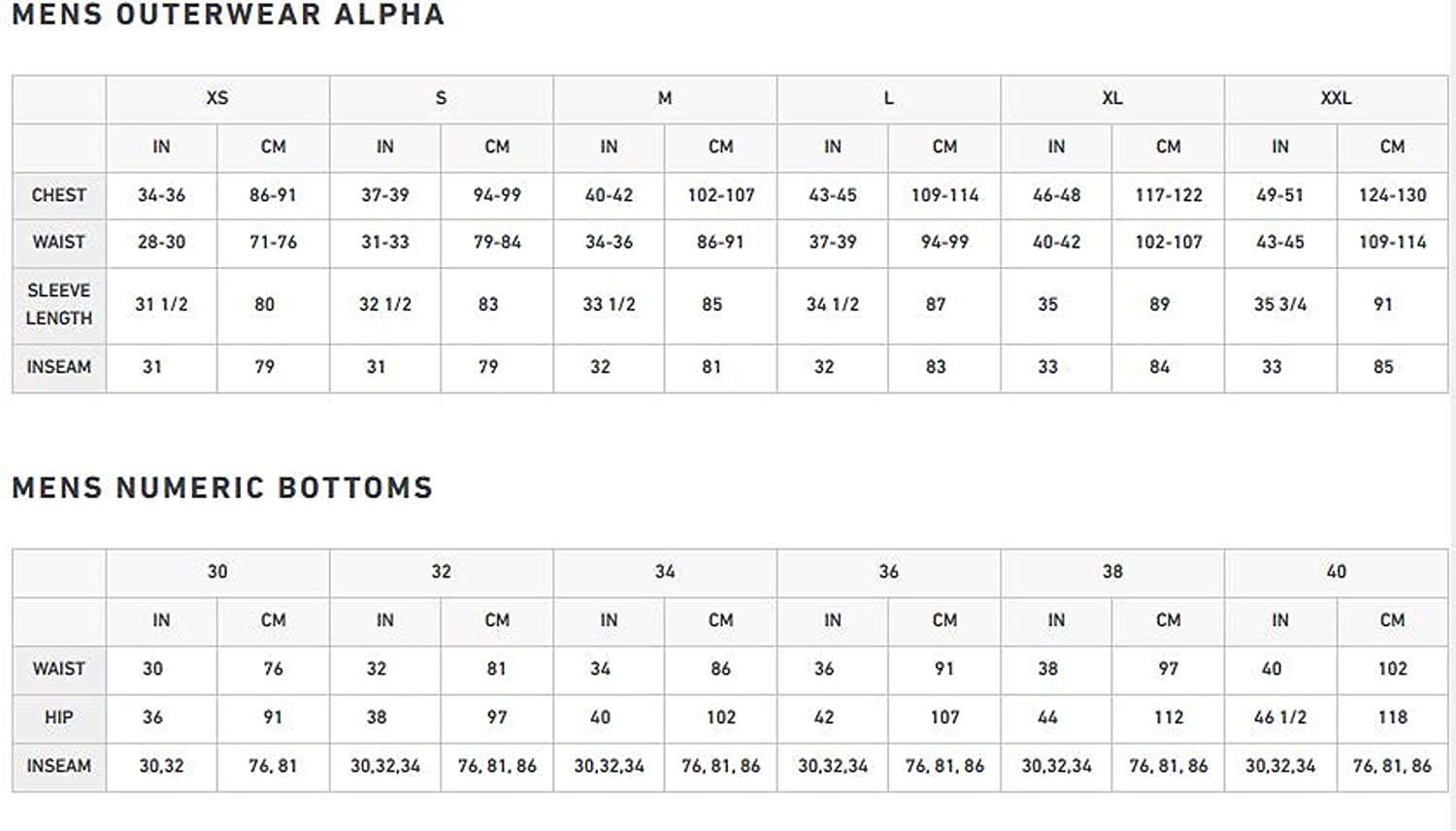Click the 124-130 chest CM cell

1392,195
